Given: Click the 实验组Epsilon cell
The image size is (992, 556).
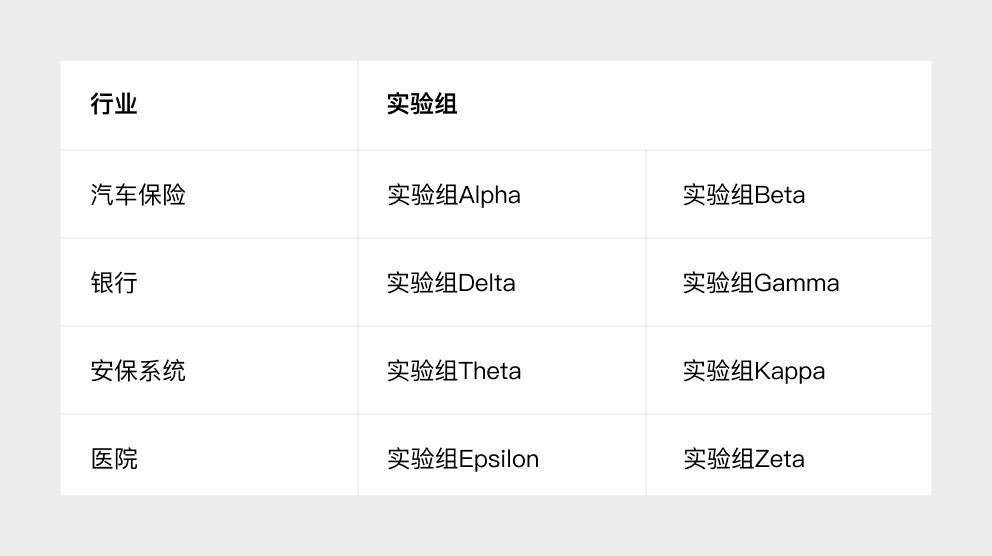Looking at the screenshot, I should coord(502,455).
